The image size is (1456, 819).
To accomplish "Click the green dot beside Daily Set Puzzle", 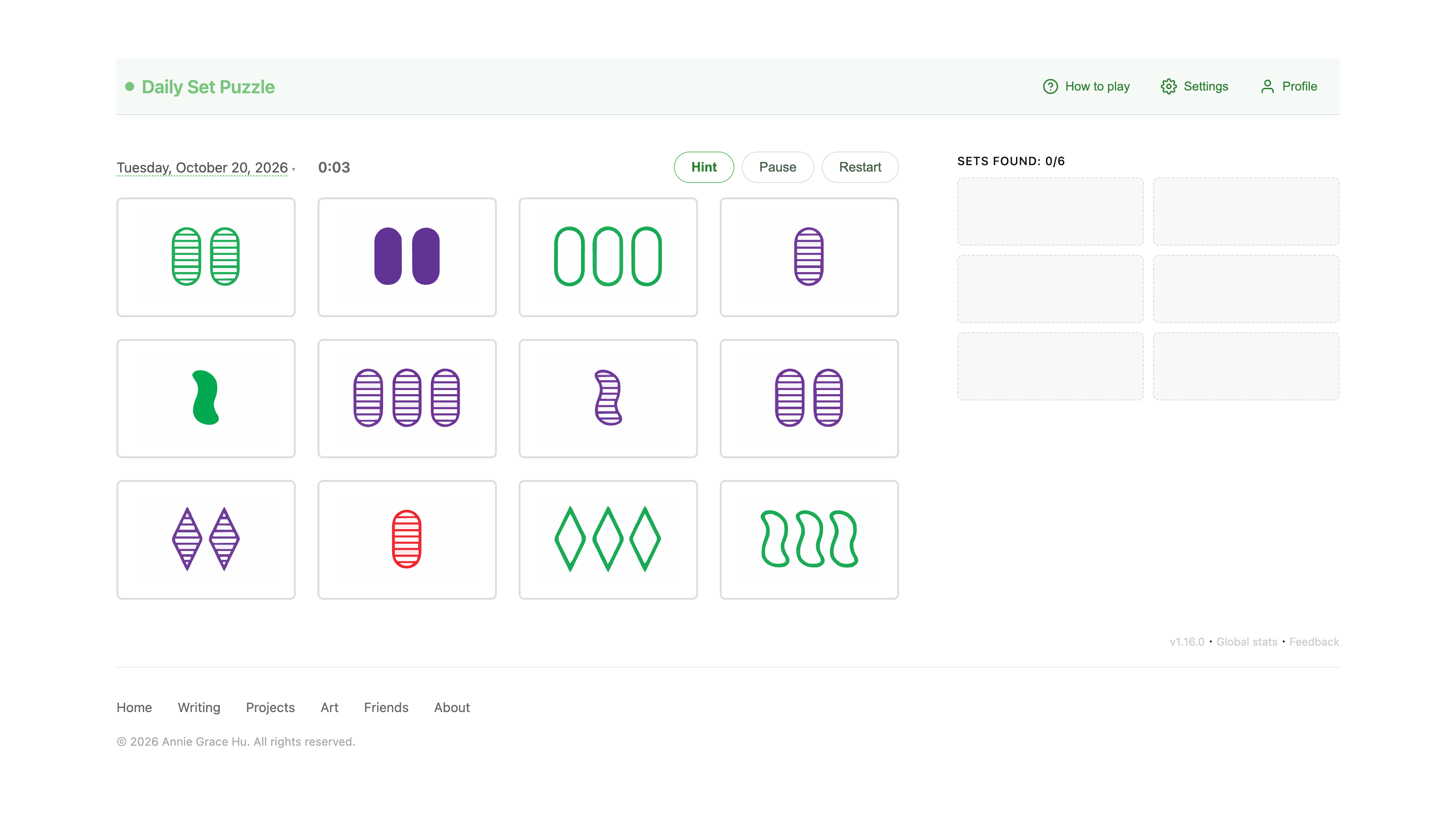I will [x=129, y=86].
